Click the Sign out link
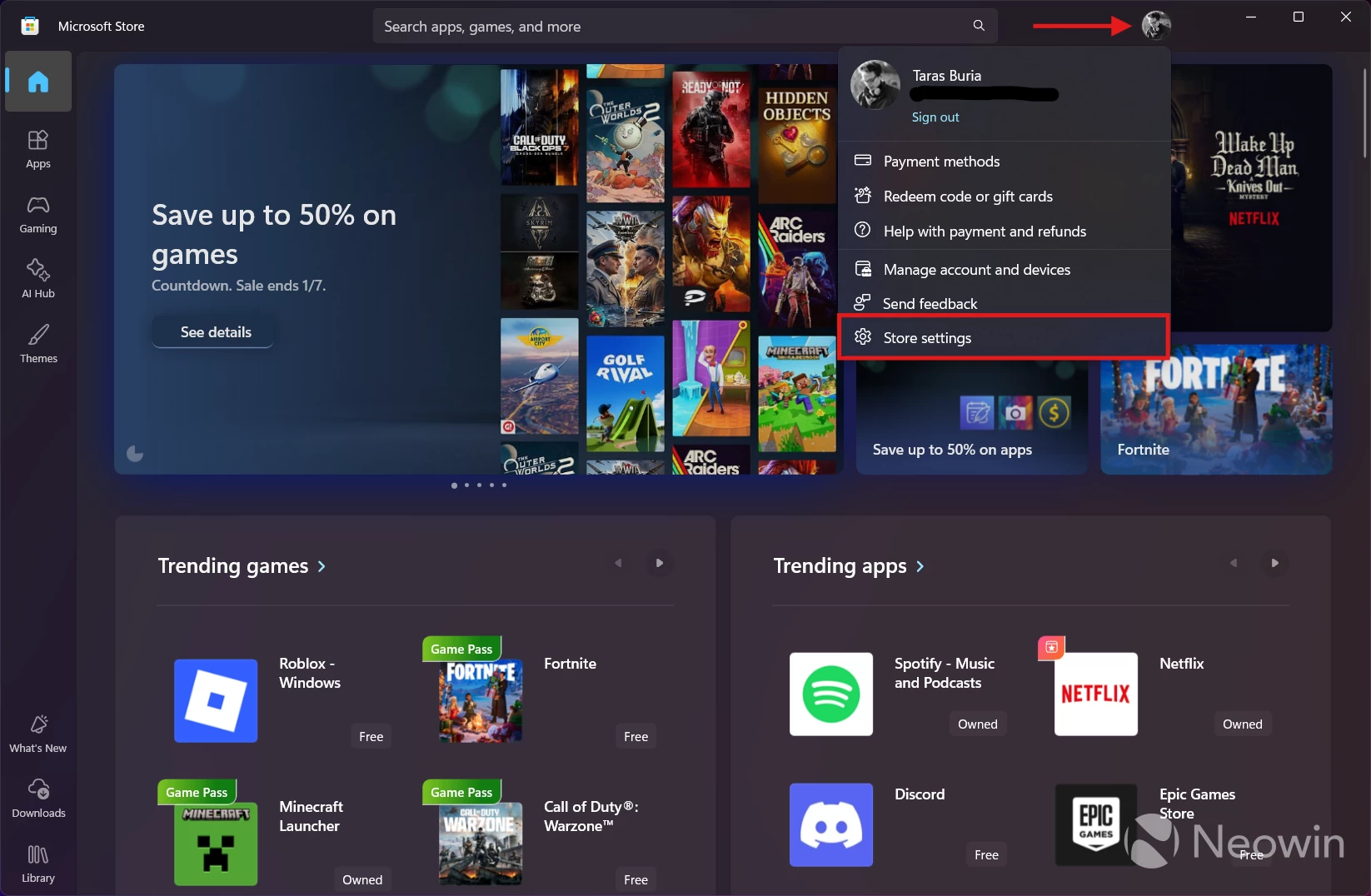This screenshot has width=1371, height=896. (x=935, y=117)
